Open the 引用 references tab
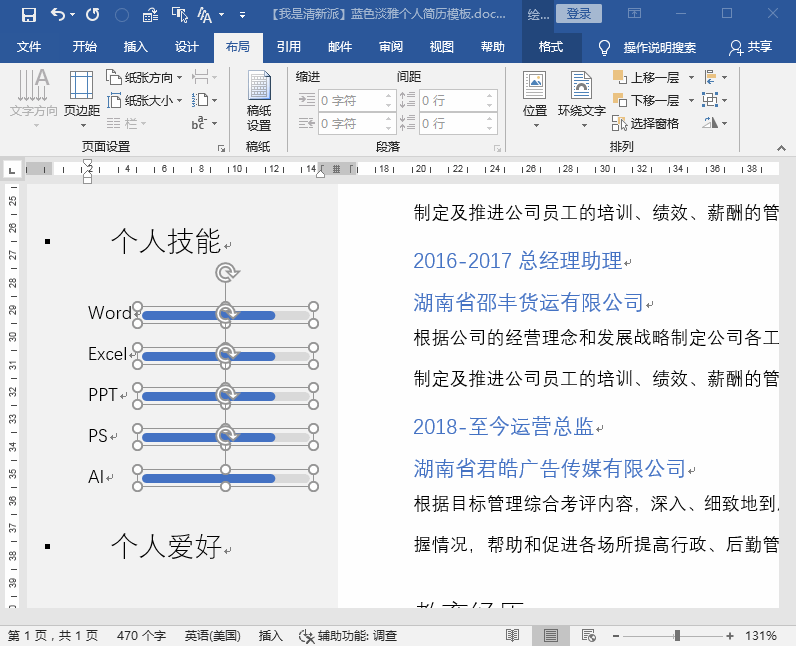796x646 pixels. (289, 47)
